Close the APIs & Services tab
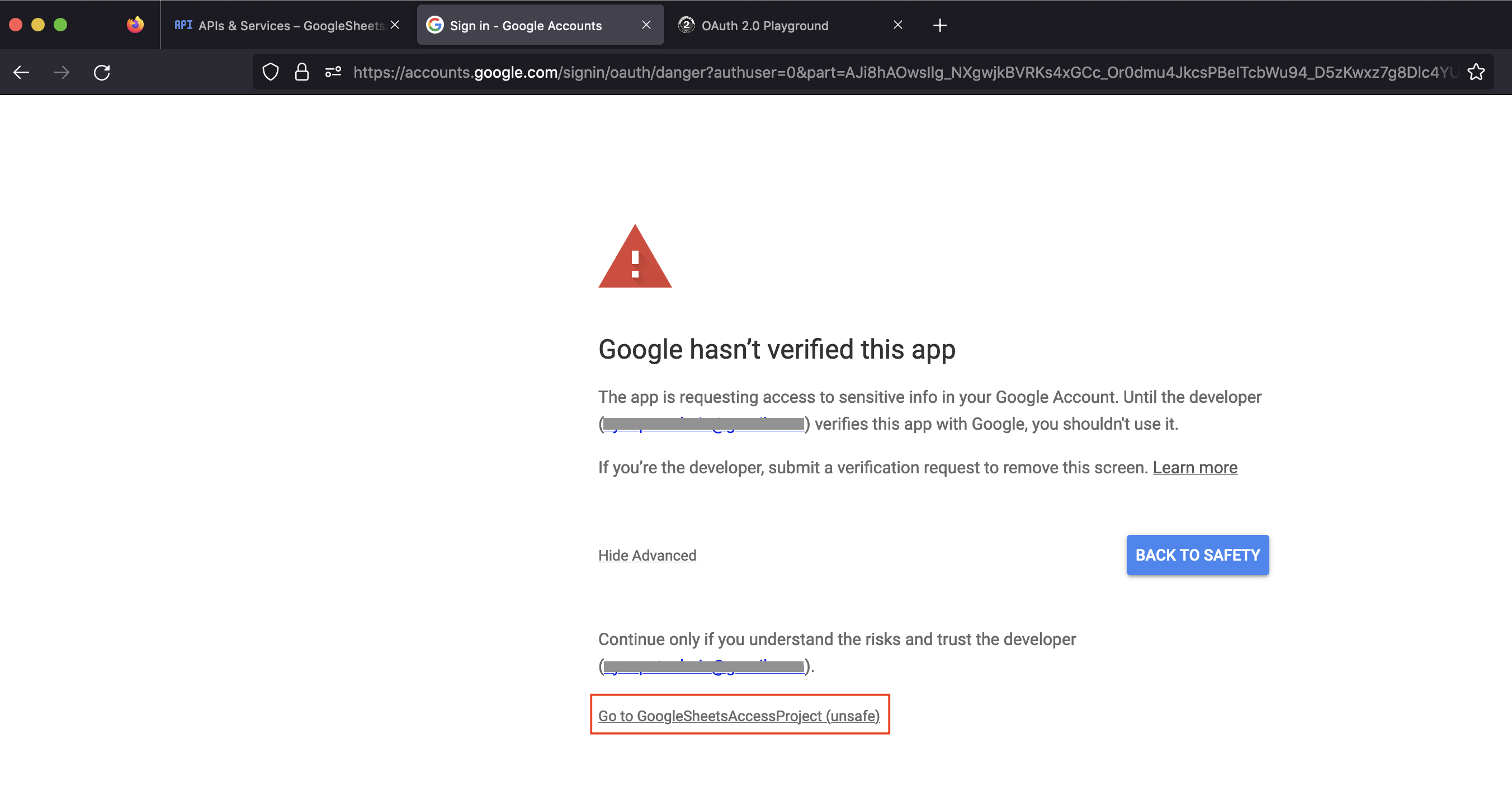The height and width of the screenshot is (790, 1512). click(395, 25)
